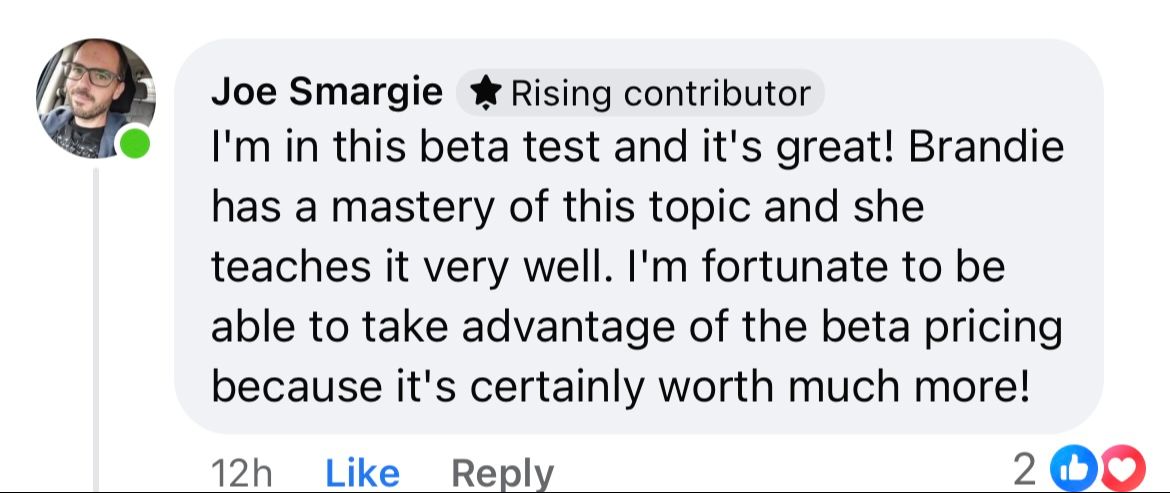Select the Rising contributor badge label
The height and width of the screenshot is (493, 1170).
660,93
